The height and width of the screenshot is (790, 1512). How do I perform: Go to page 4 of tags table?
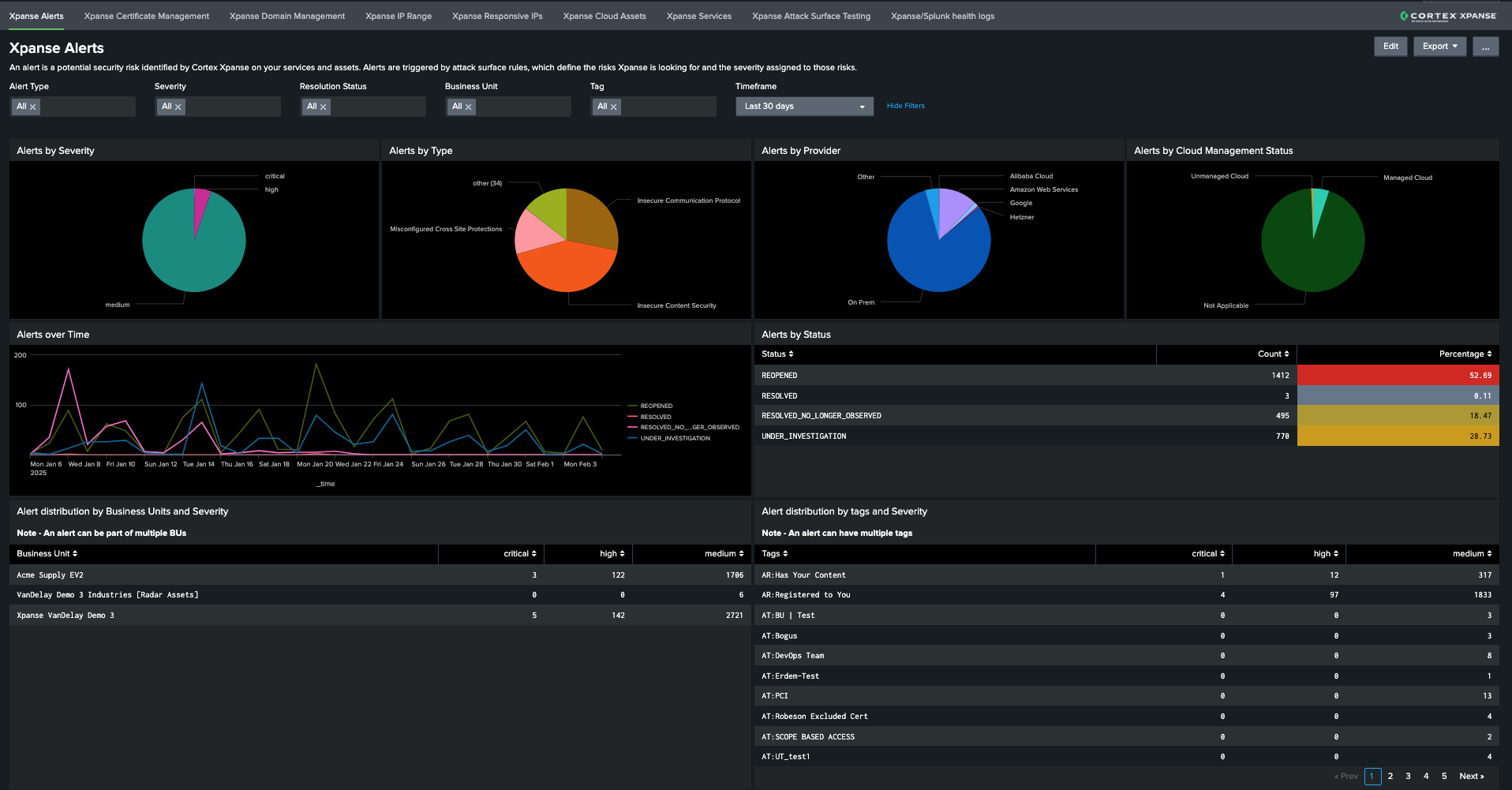1426,777
